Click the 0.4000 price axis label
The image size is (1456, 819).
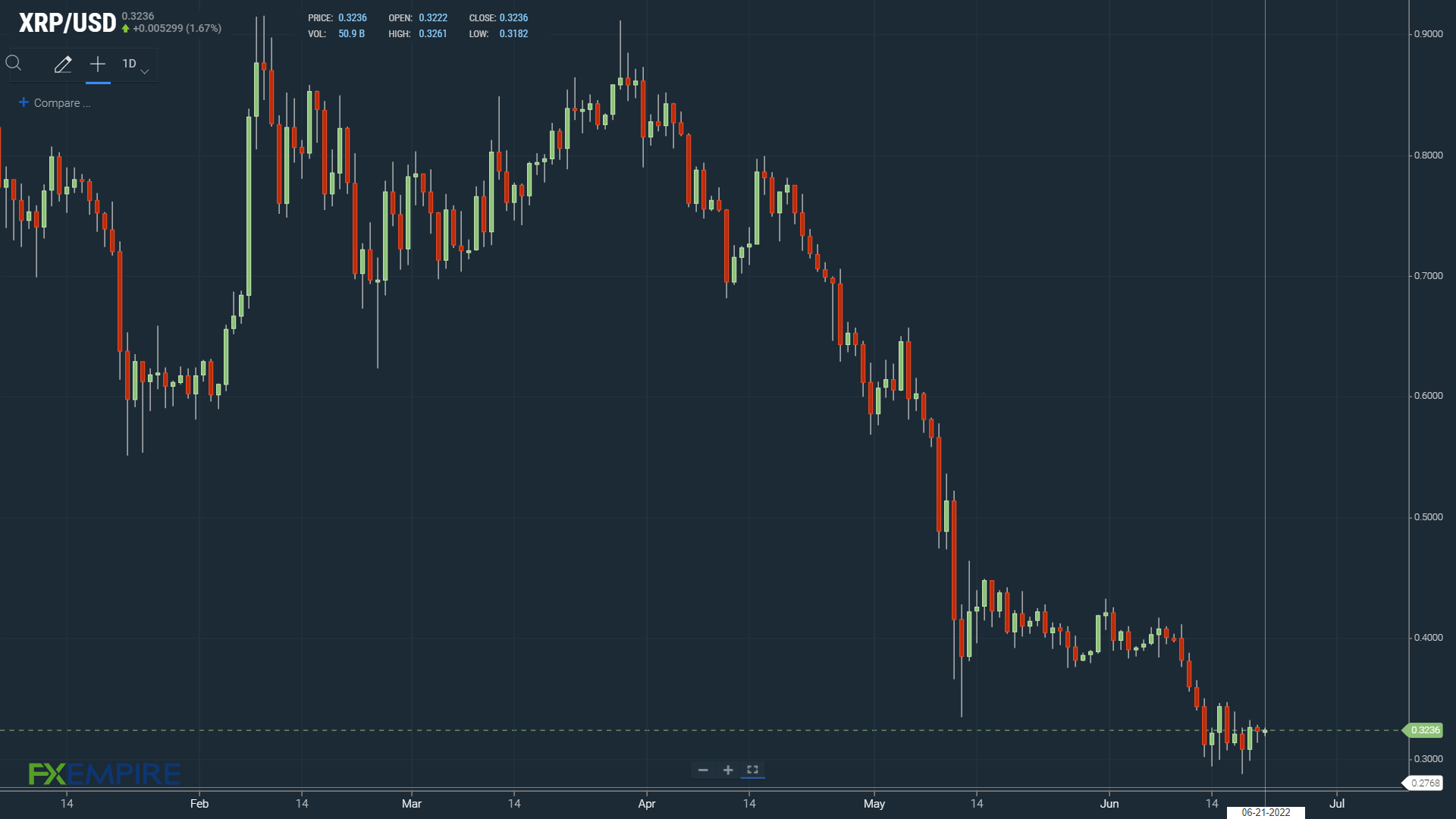[1428, 638]
